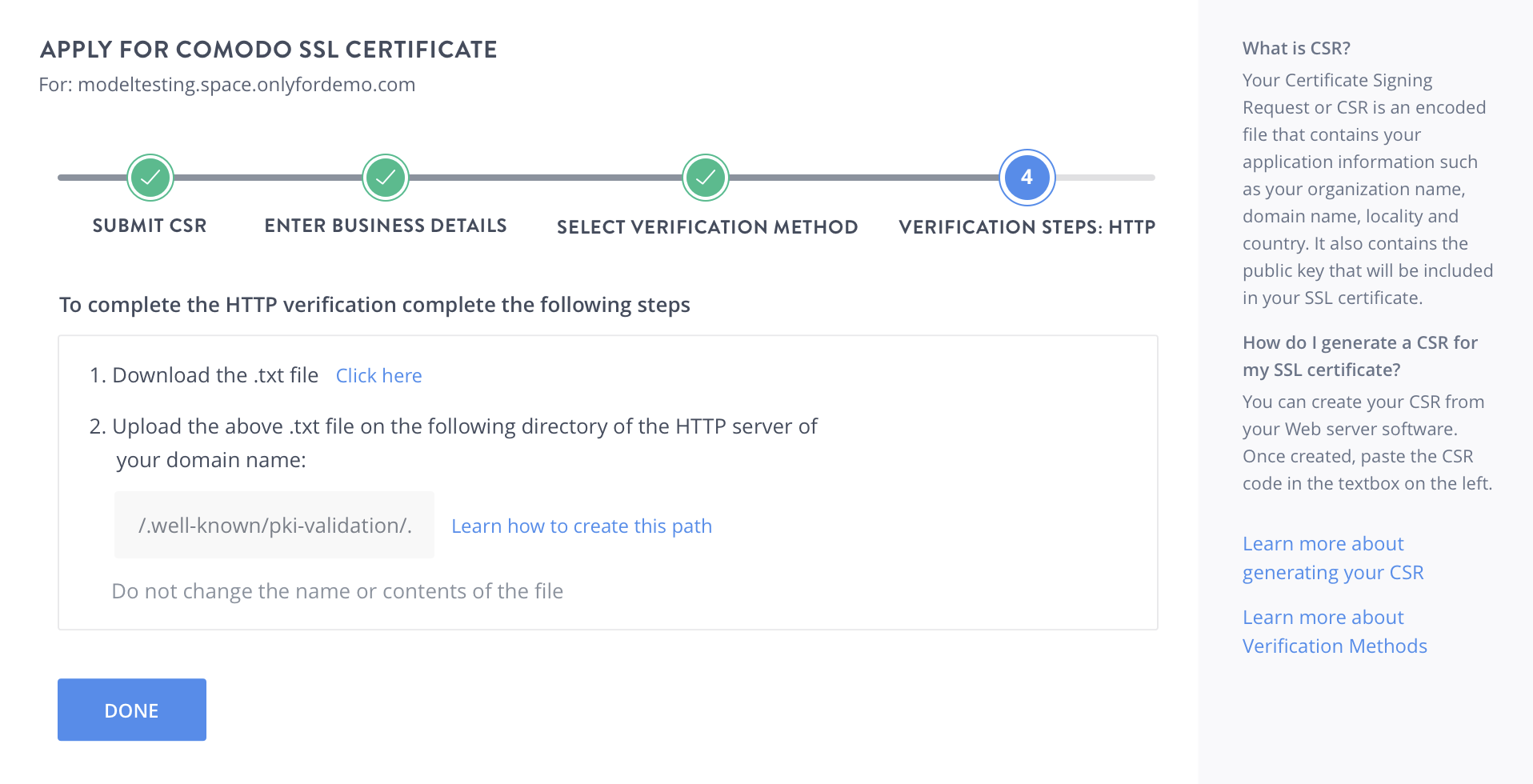Image resolution: width=1533 pixels, height=784 pixels.
Task: Click the 'What is CSR?' heading
Action: (x=1296, y=49)
